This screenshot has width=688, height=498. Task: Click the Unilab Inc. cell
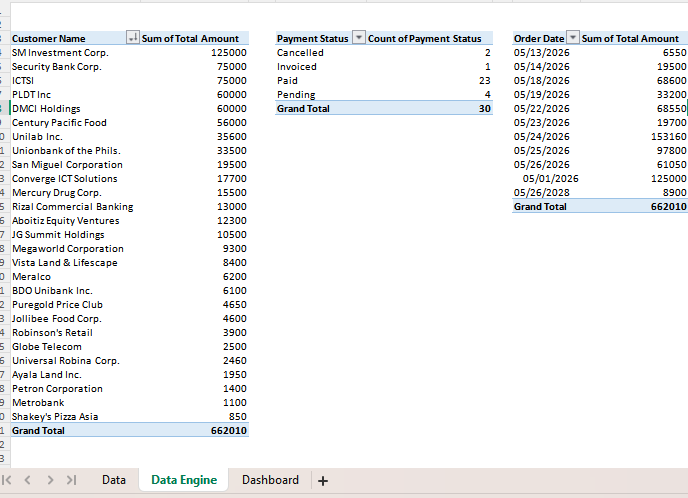point(75,137)
